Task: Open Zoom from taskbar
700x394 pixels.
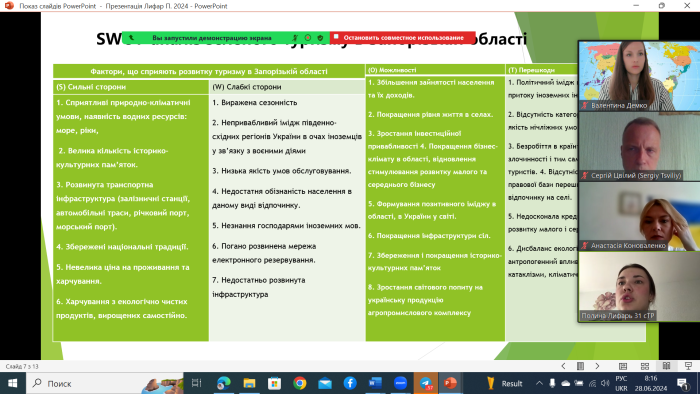Action: click(400, 383)
